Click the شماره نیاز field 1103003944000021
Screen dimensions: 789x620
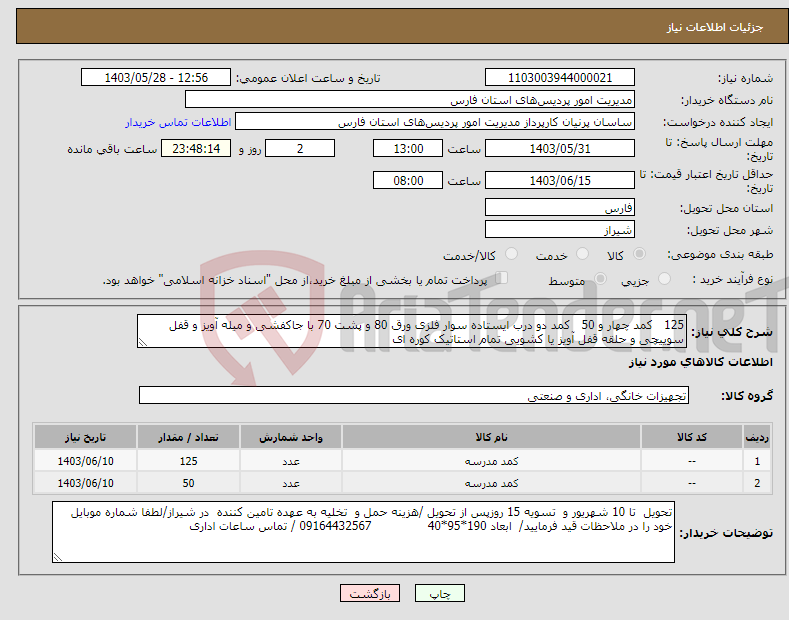tap(560, 78)
